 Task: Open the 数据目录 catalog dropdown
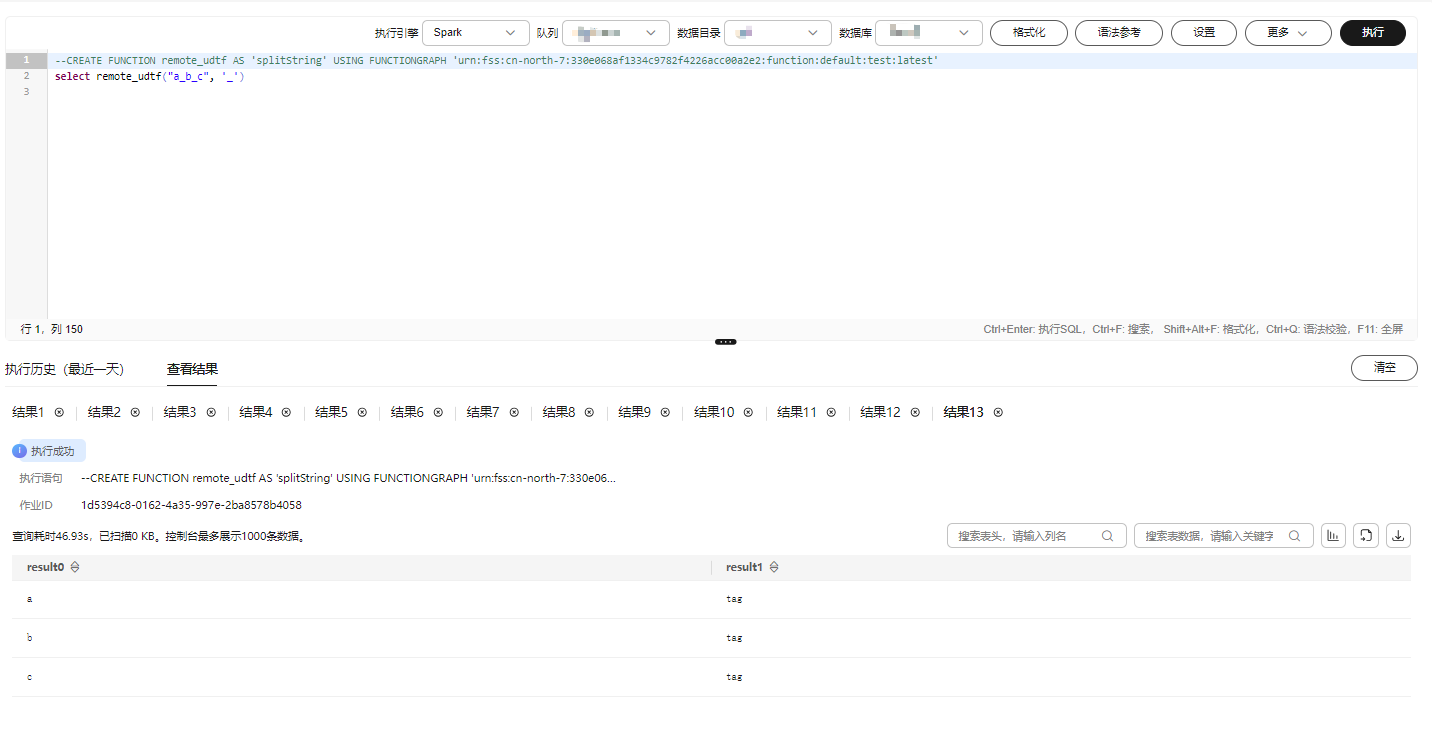point(778,33)
